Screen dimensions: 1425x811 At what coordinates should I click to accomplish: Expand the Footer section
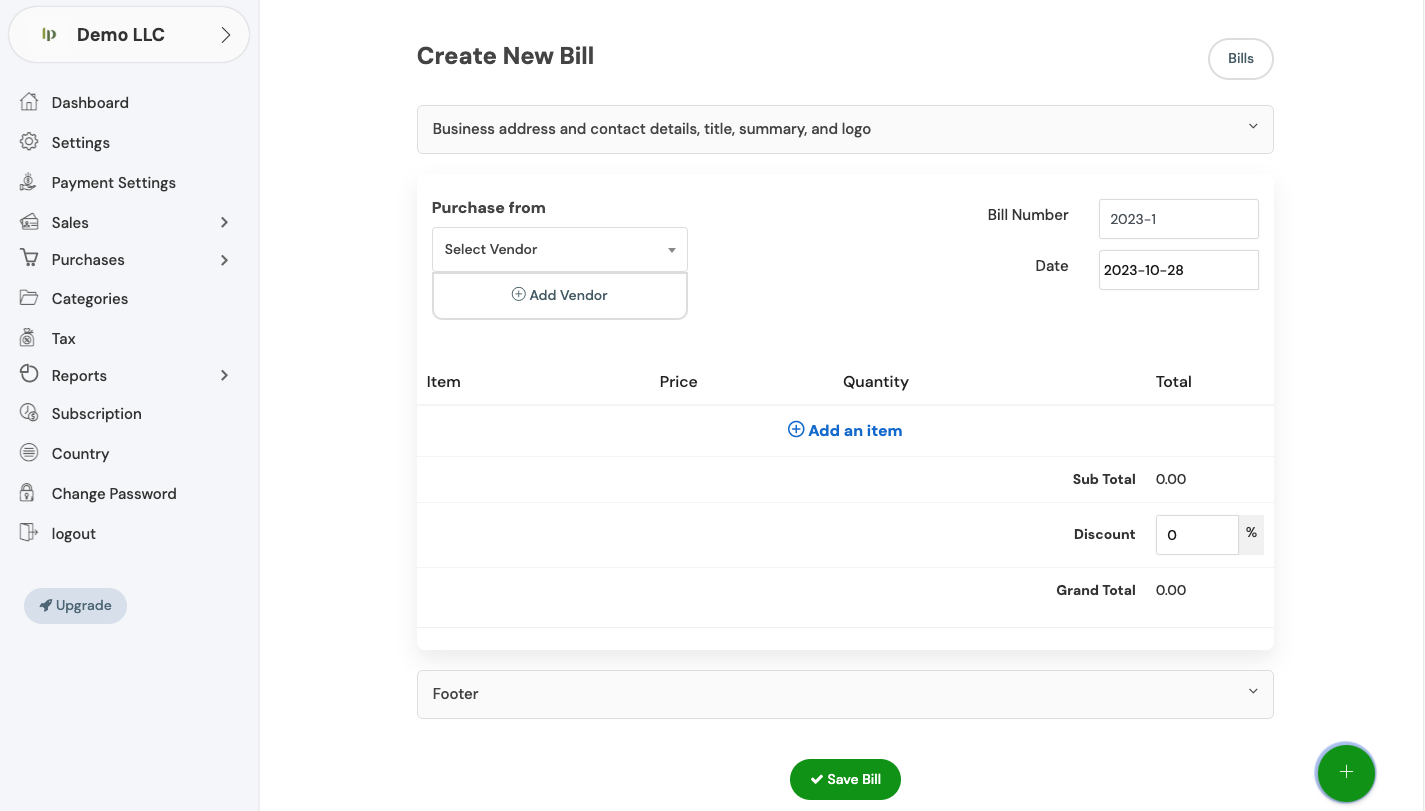(844, 694)
